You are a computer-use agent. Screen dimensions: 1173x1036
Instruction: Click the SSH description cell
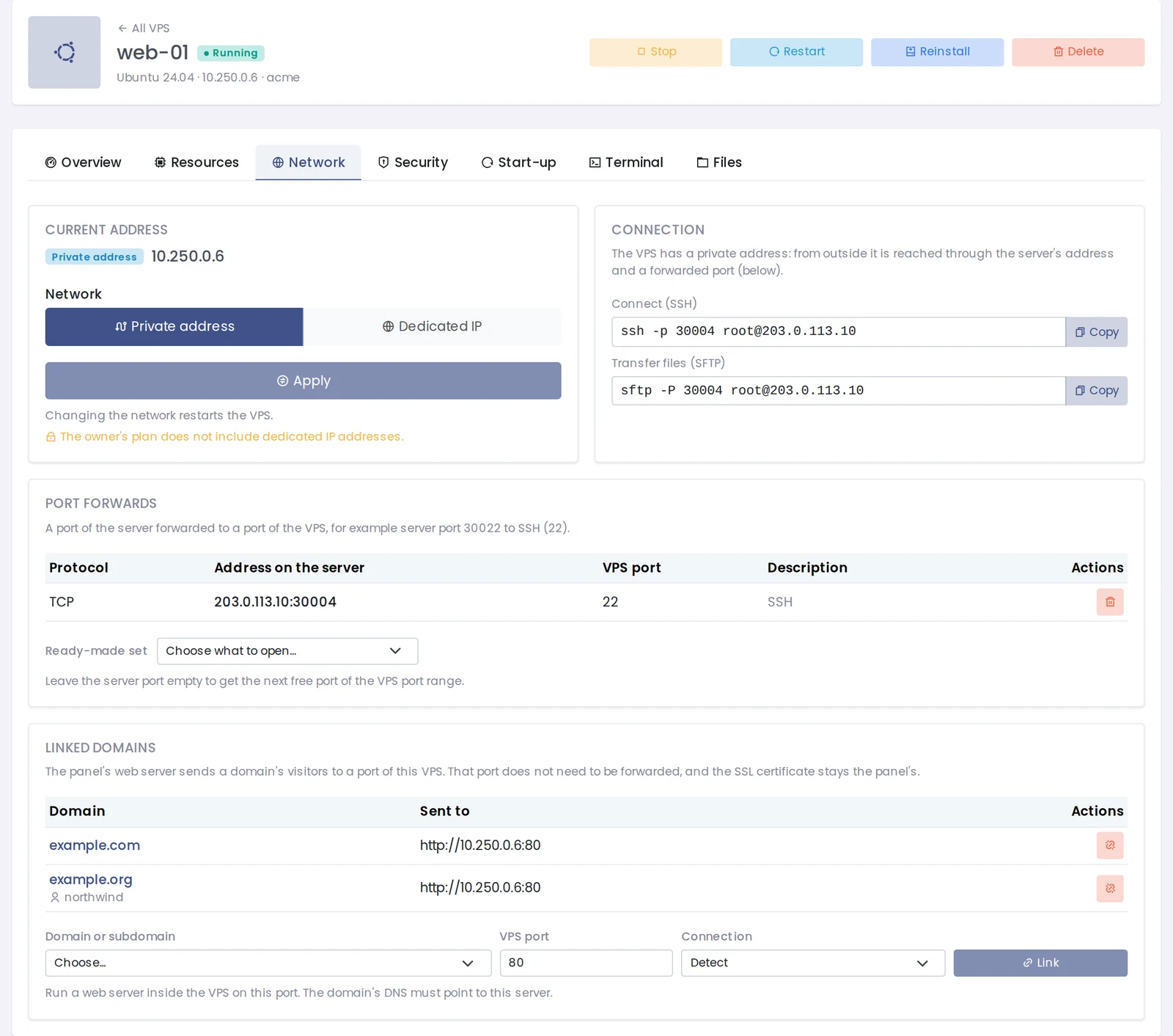[780, 602]
